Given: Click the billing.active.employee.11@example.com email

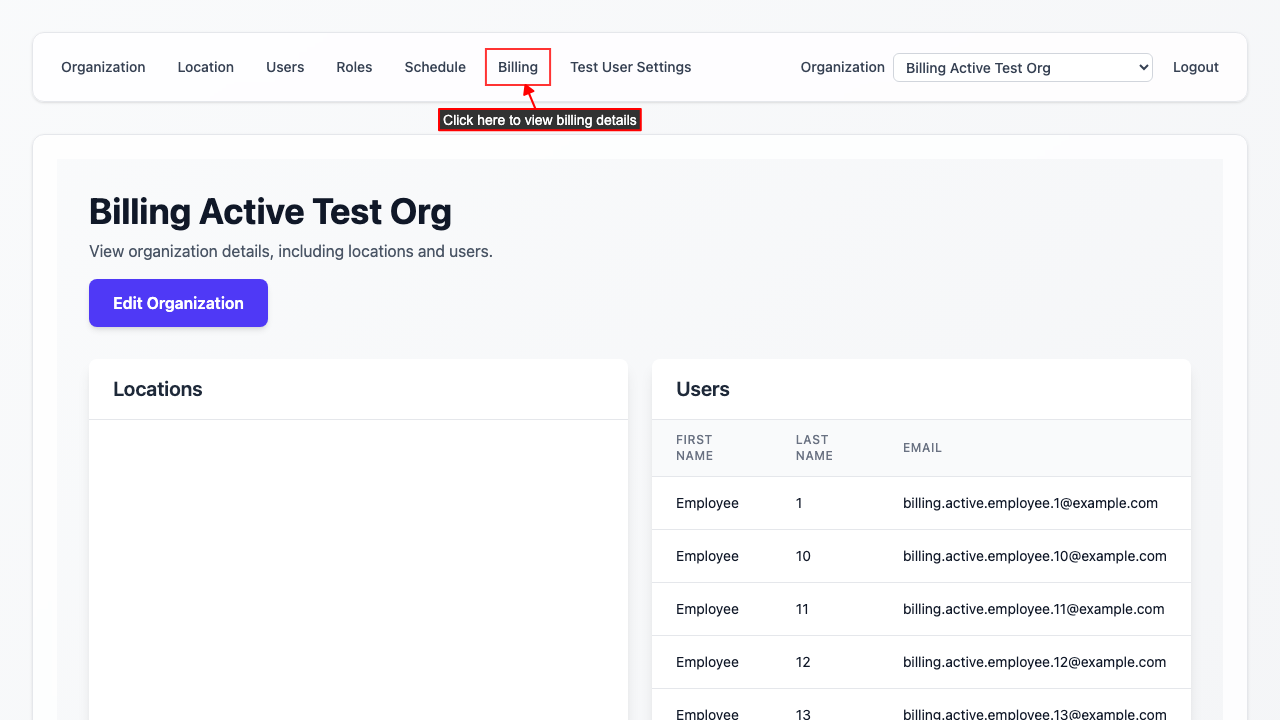Looking at the screenshot, I should [x=1033, y=609].
